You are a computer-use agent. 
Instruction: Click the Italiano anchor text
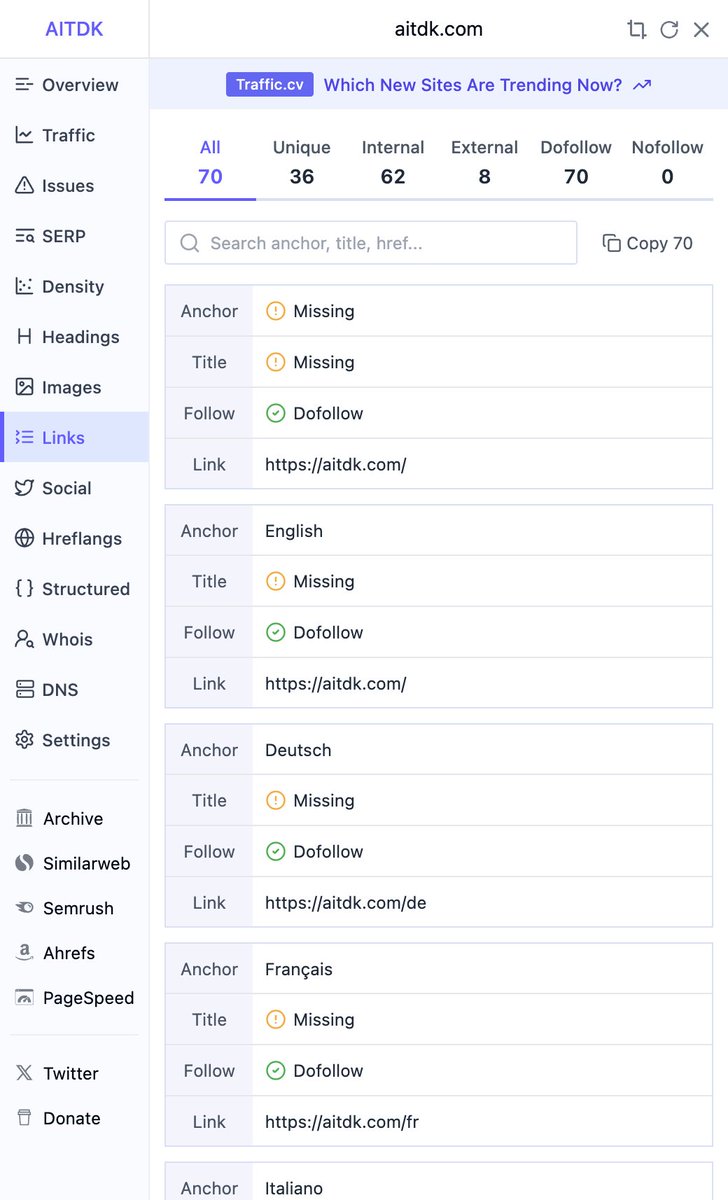pos(294,1188)
